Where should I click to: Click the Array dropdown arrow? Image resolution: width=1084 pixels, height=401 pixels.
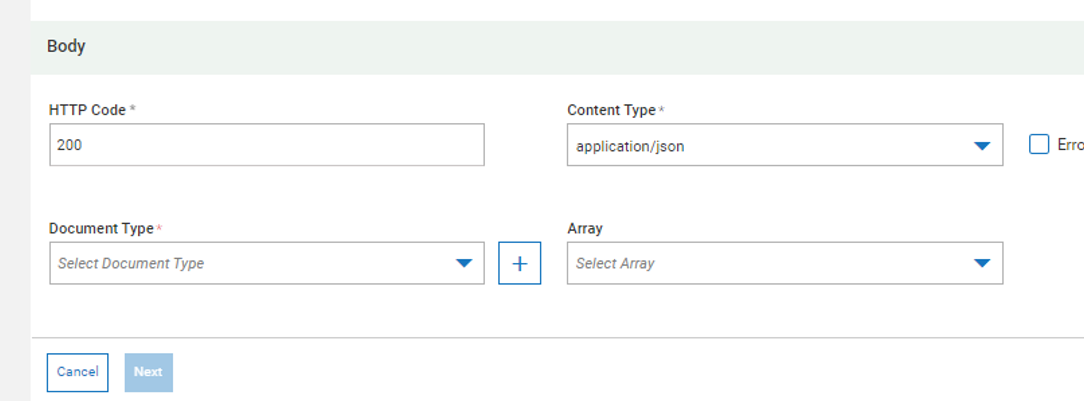coord(981,264)
